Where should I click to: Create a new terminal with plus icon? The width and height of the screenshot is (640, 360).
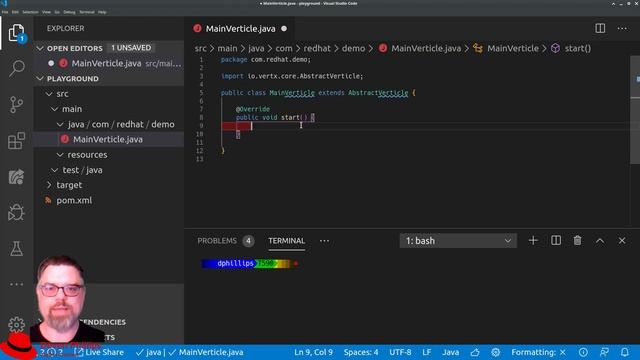pyautogui.click(x=533, y=240)
